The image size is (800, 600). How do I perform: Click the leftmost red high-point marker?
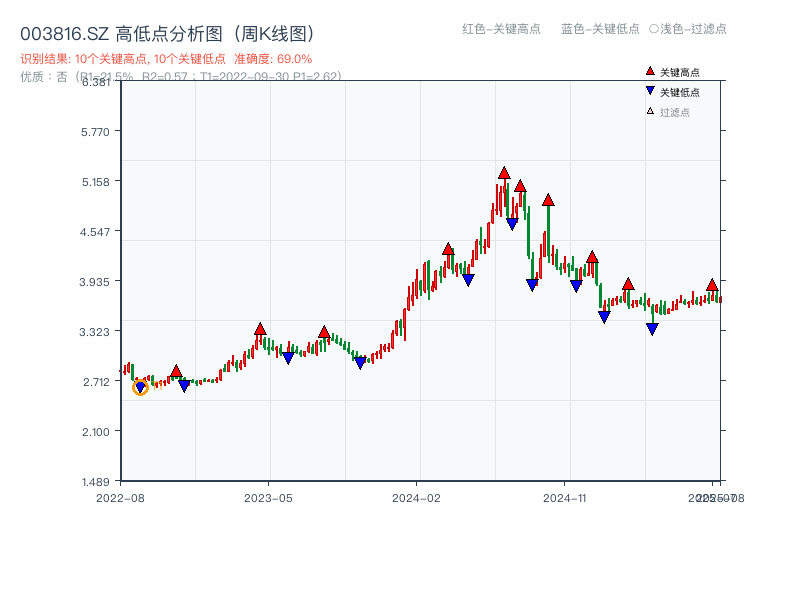click(x=176, y=371)
